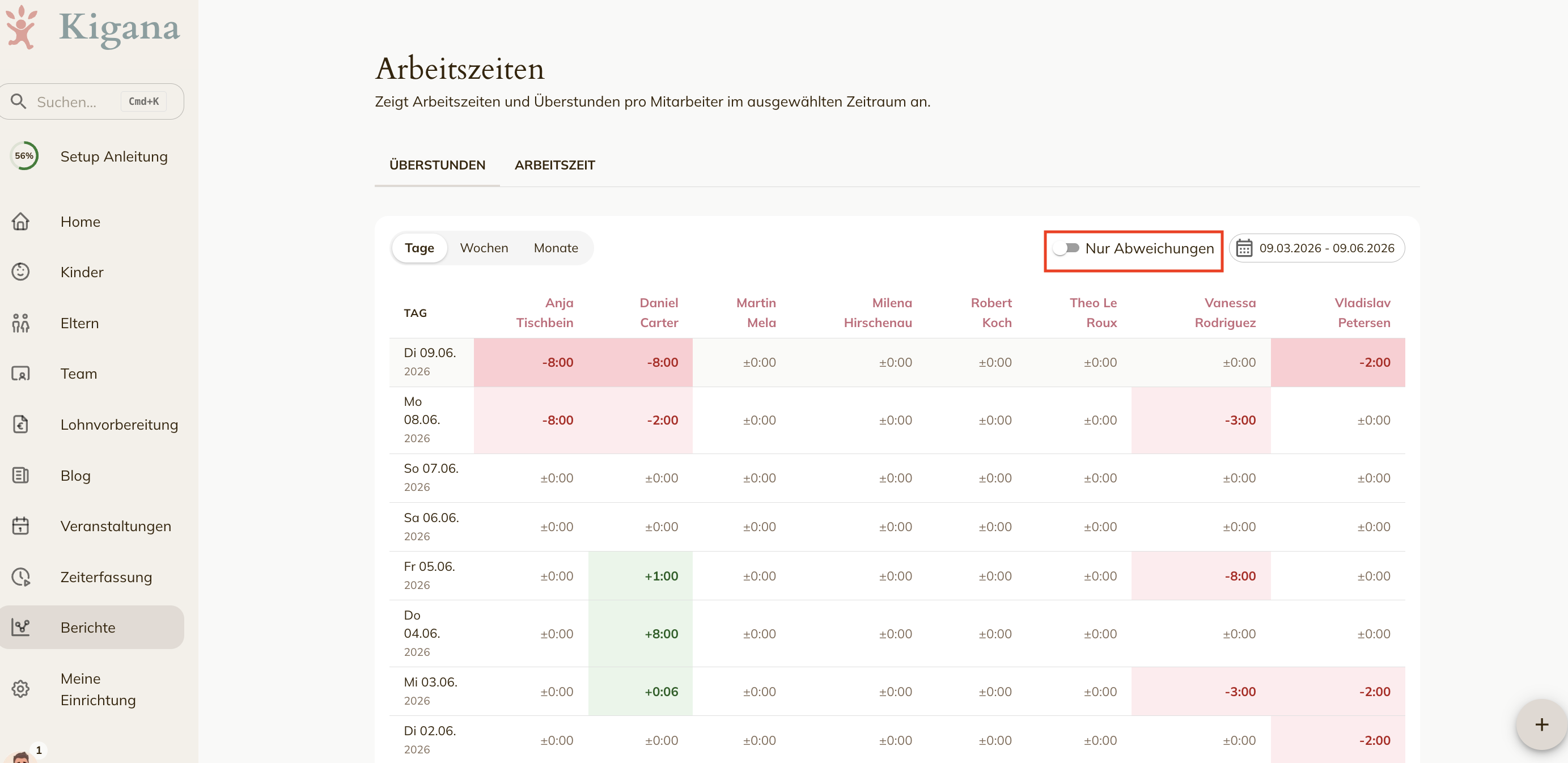This screenshot has width=1568, height=763.
Task: Open Team via the person card icon
Action: pos(21,374)
